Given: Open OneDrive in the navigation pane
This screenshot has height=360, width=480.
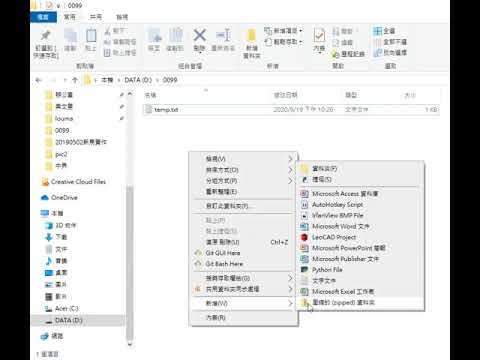Looking at the screenshot, I should 59,198.
